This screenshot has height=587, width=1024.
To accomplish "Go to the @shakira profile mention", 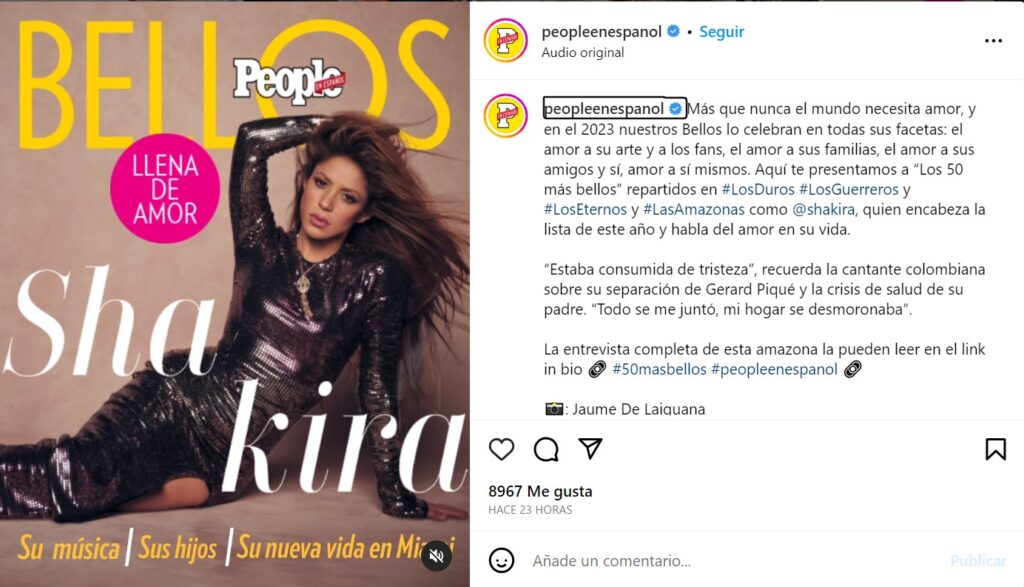I will [824, 210].
